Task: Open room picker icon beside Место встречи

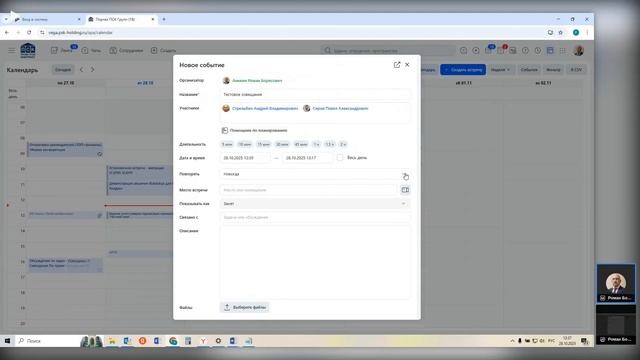Action: pos(405,190)
